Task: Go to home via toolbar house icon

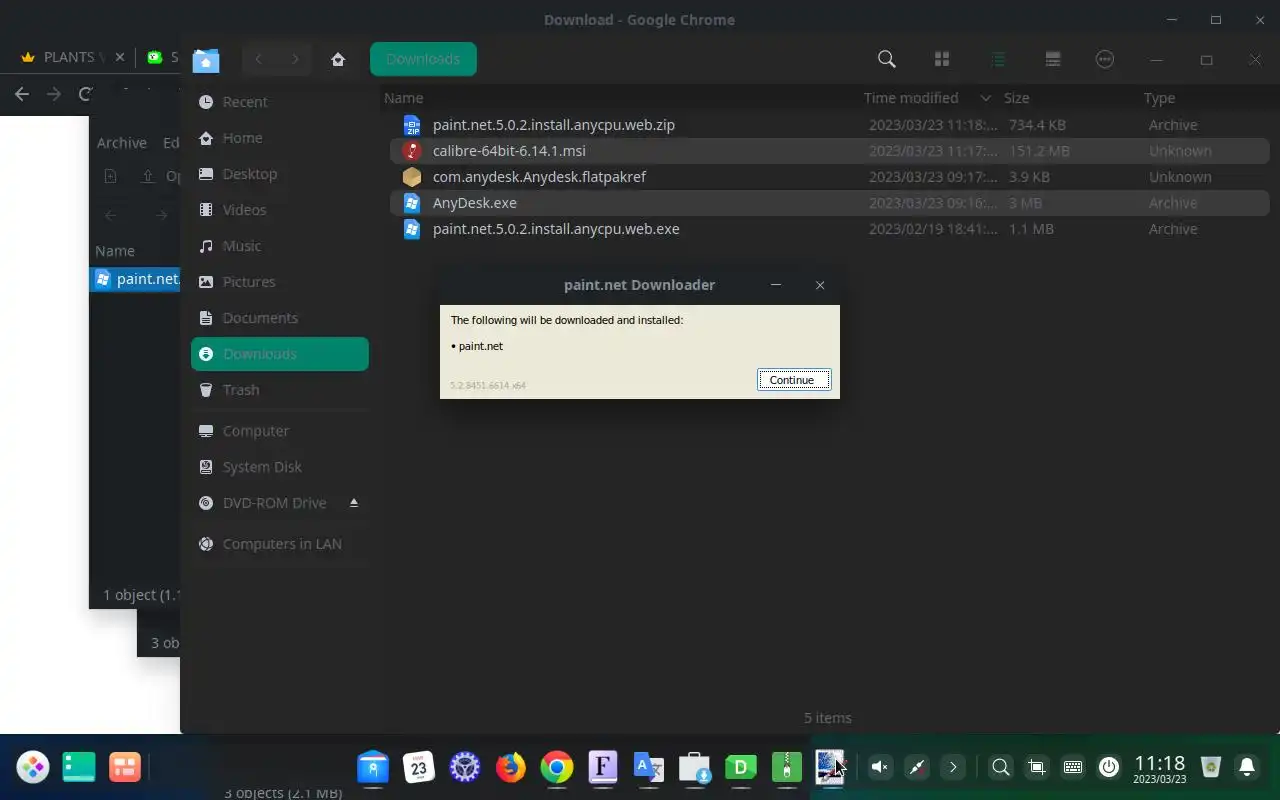Action: point(338,59)
